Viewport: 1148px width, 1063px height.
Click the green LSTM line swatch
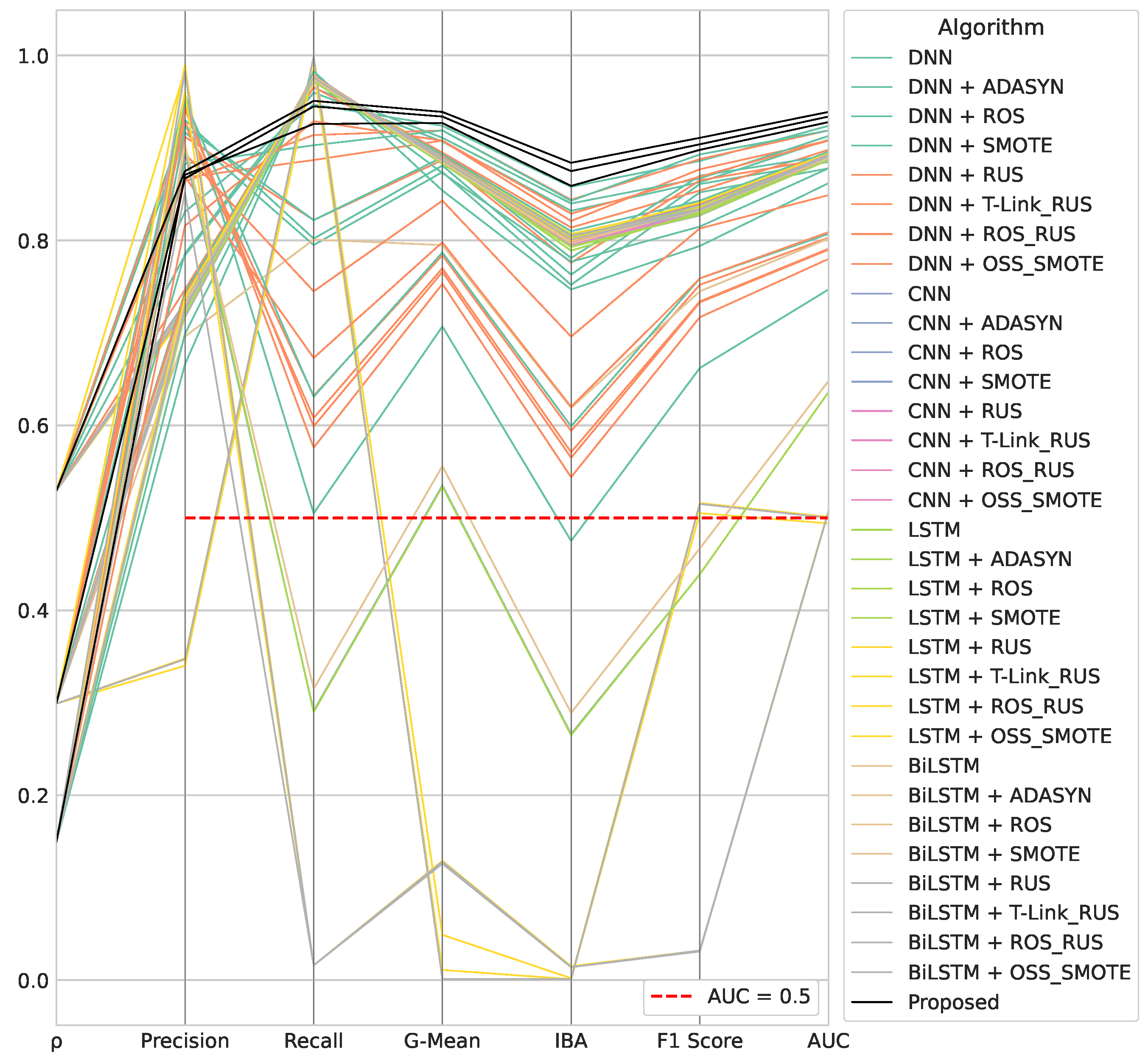point(871,529)
